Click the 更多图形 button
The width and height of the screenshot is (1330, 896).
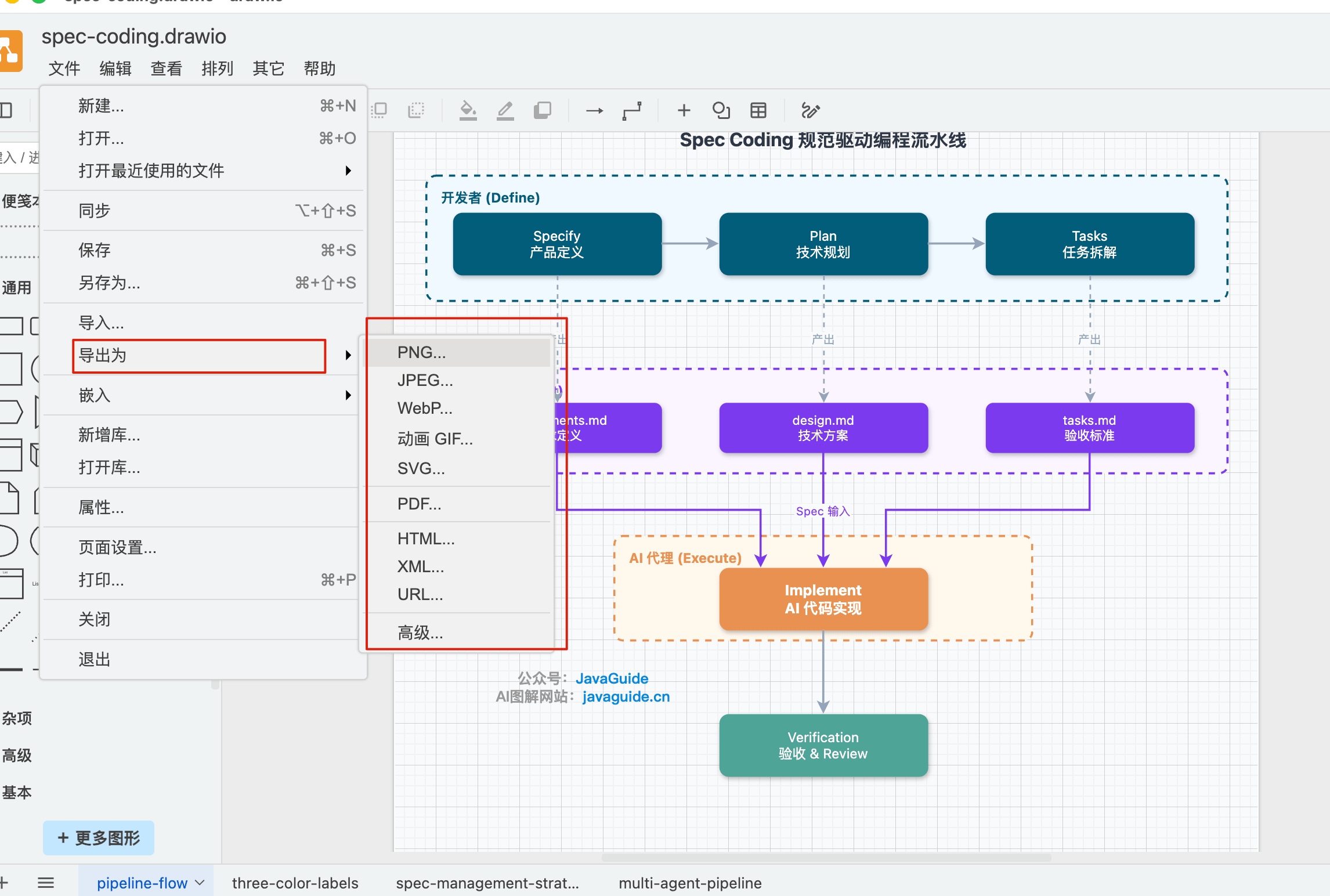coord(99,838)
